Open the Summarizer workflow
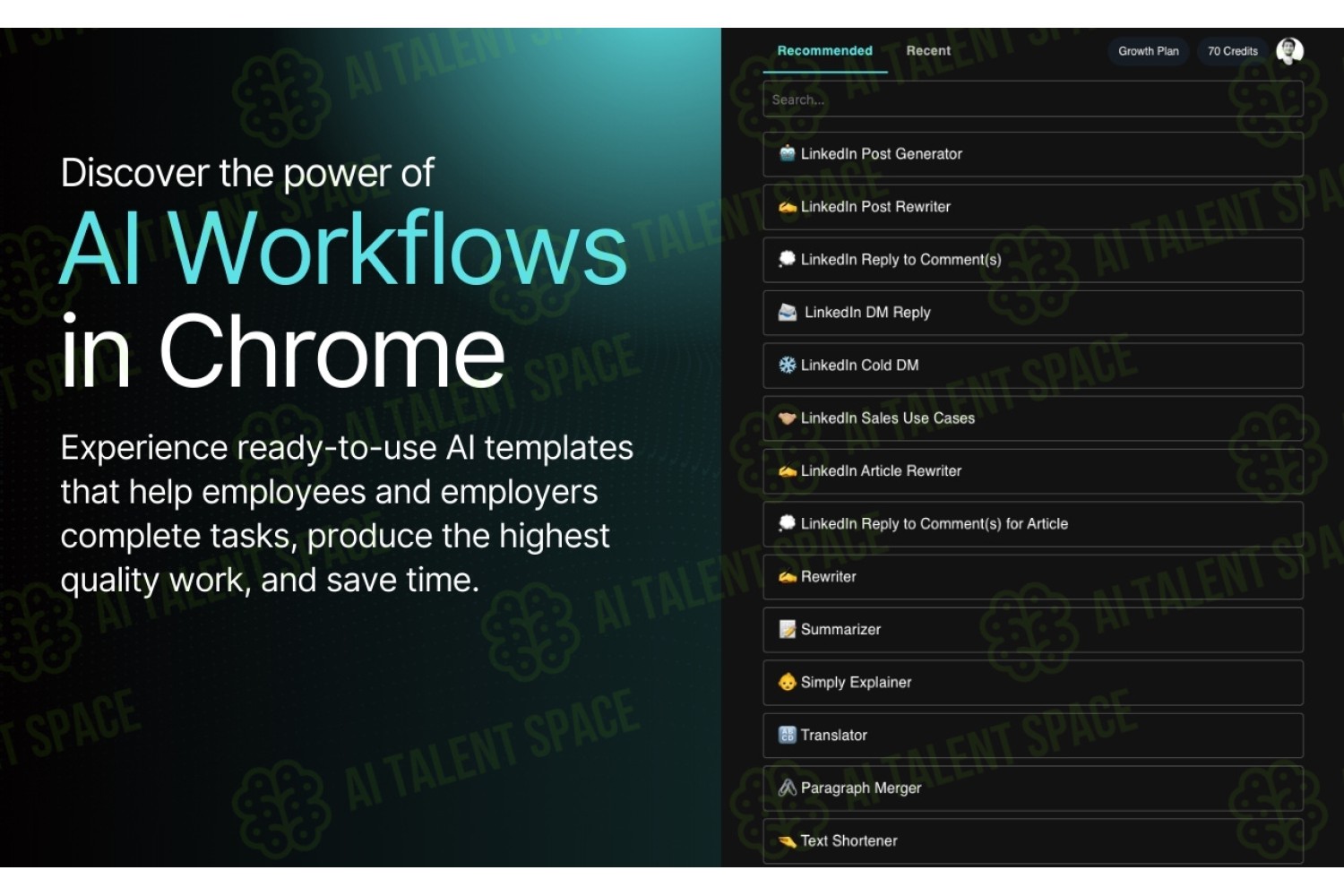Screen dimensions: 1344x896 (1033, 630)
